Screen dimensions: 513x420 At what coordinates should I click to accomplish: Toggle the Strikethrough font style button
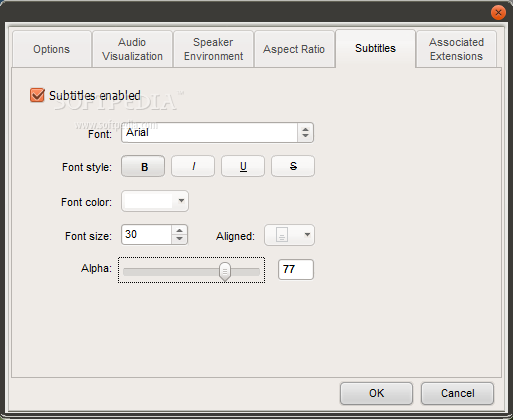(x=293, y=166)
